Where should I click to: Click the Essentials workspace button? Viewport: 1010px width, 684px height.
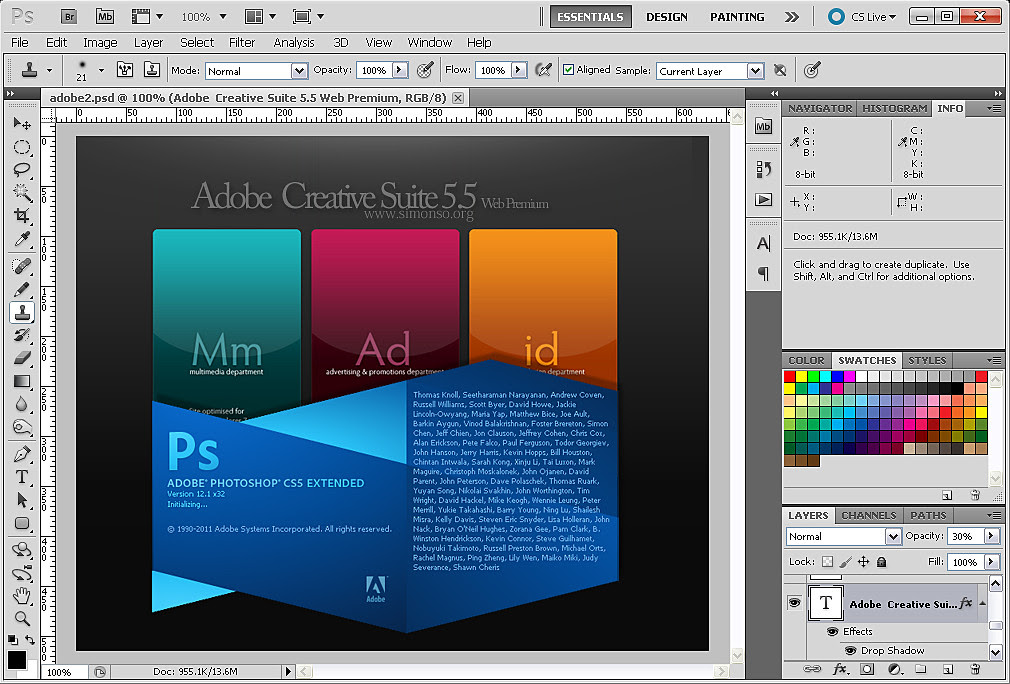tap(590, 17)
